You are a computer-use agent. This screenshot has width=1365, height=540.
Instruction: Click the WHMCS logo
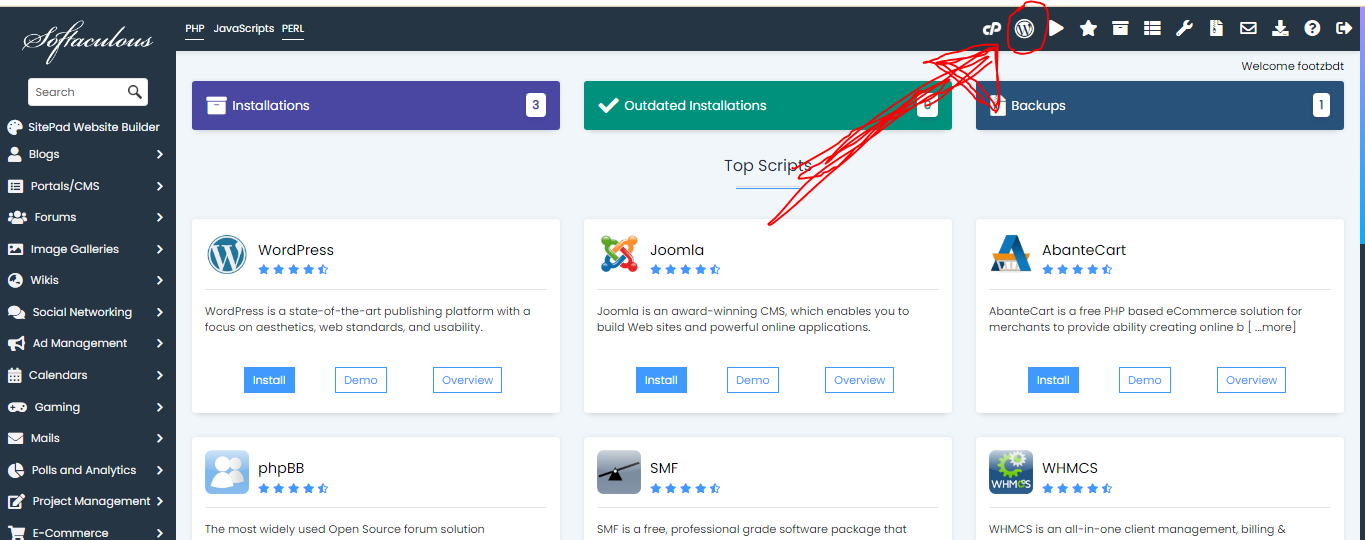pyautogui.click(x=1011, y=472)
